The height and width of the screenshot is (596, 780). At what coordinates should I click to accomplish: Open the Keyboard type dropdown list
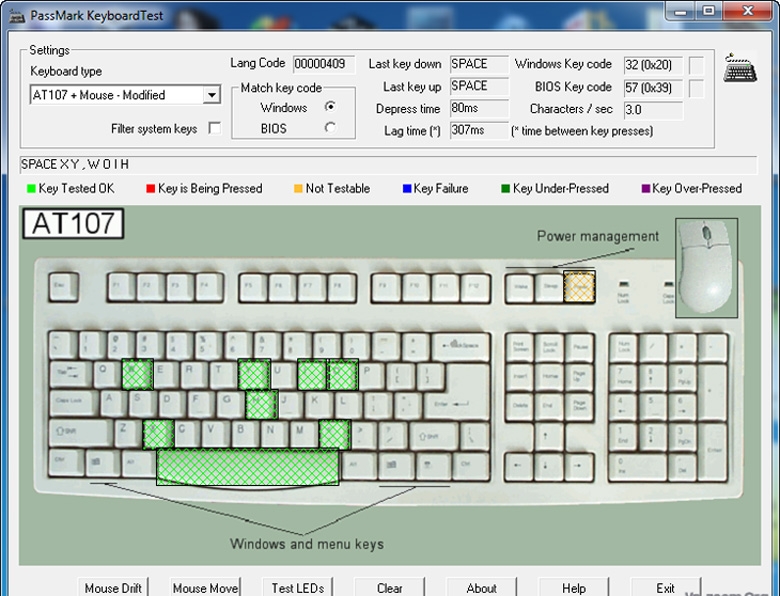coord(211,96)
